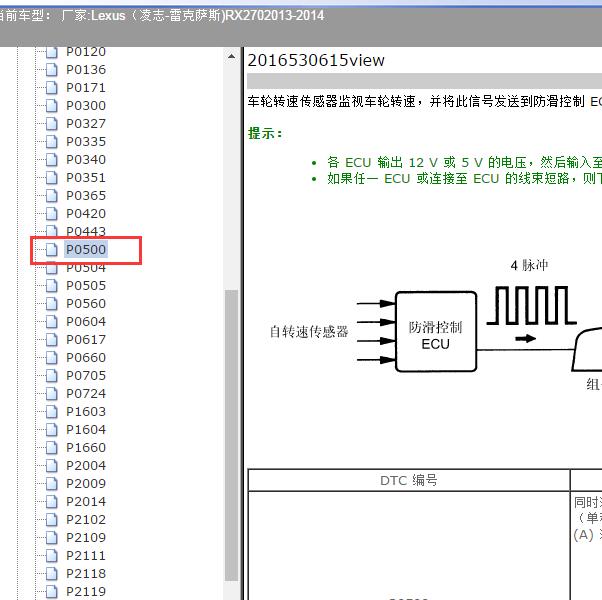
Task: Click the page icon next to P0705
Action: 51,376
